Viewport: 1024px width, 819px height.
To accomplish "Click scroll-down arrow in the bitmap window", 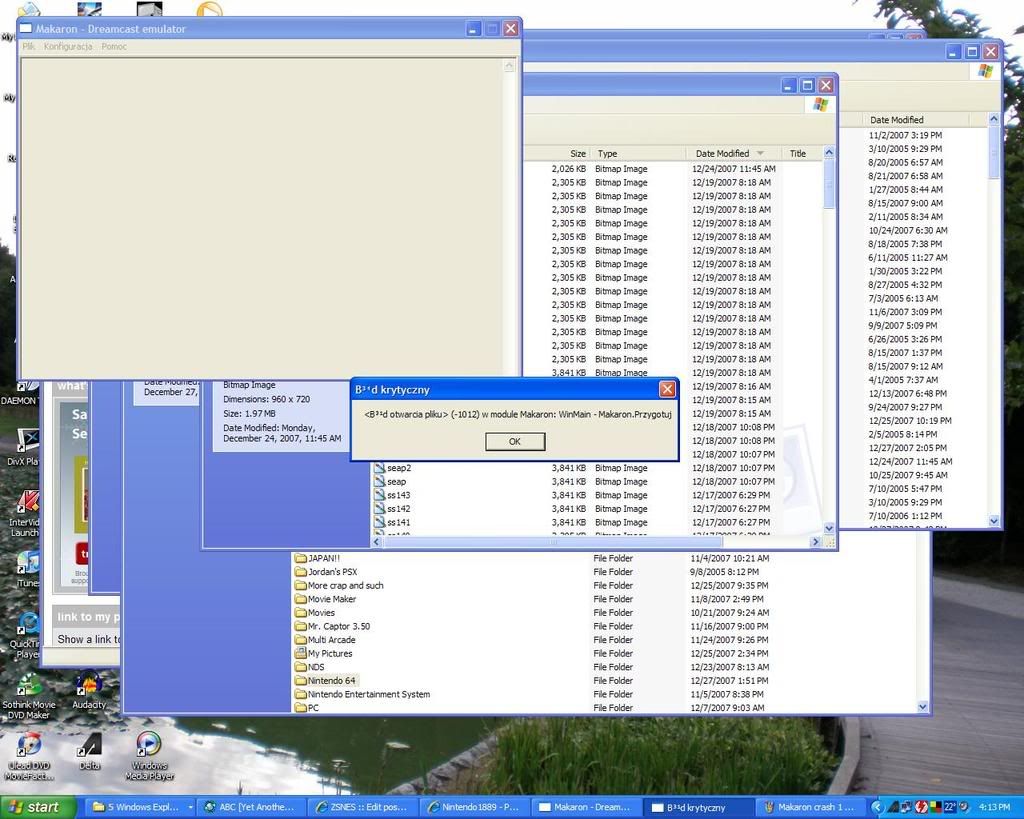I will click(x=829, y=528).
